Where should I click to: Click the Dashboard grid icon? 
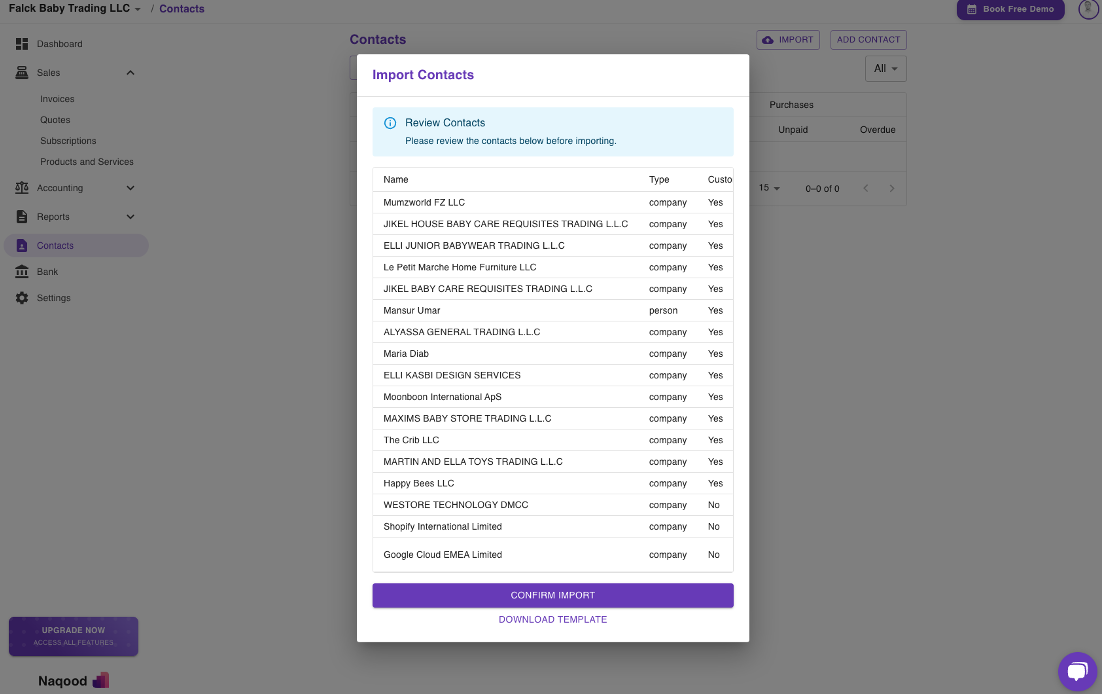pos(22,44)
